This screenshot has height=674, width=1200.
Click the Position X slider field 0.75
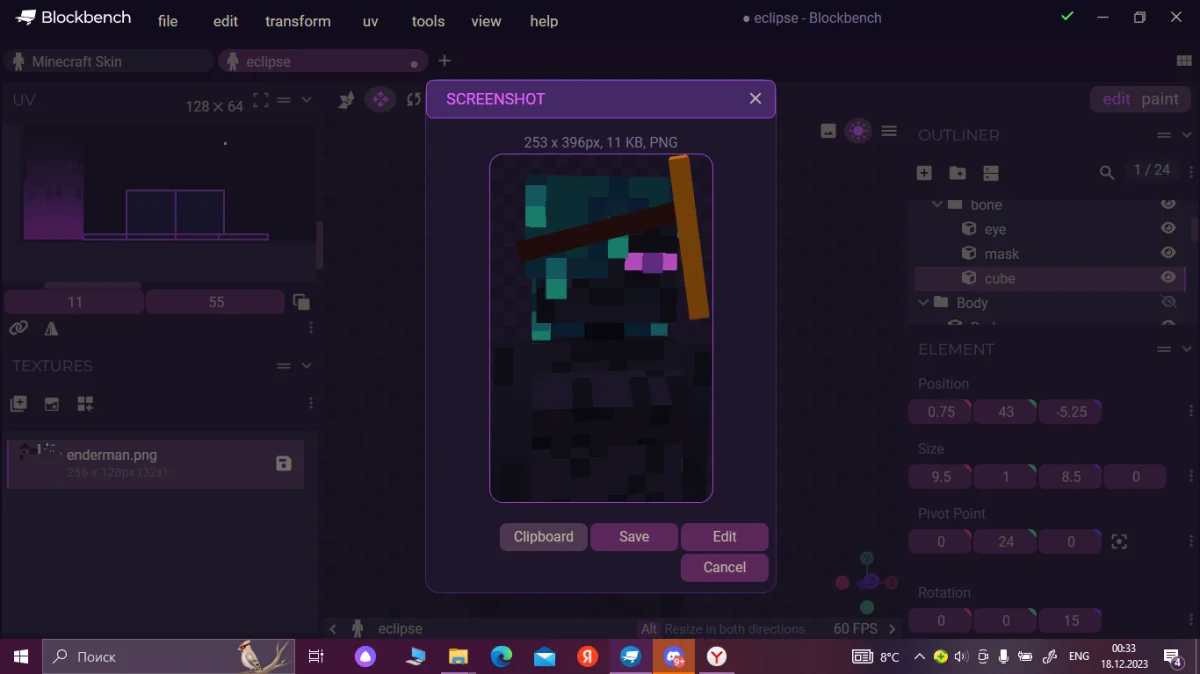pyautogui.click(x=940, y=411)
